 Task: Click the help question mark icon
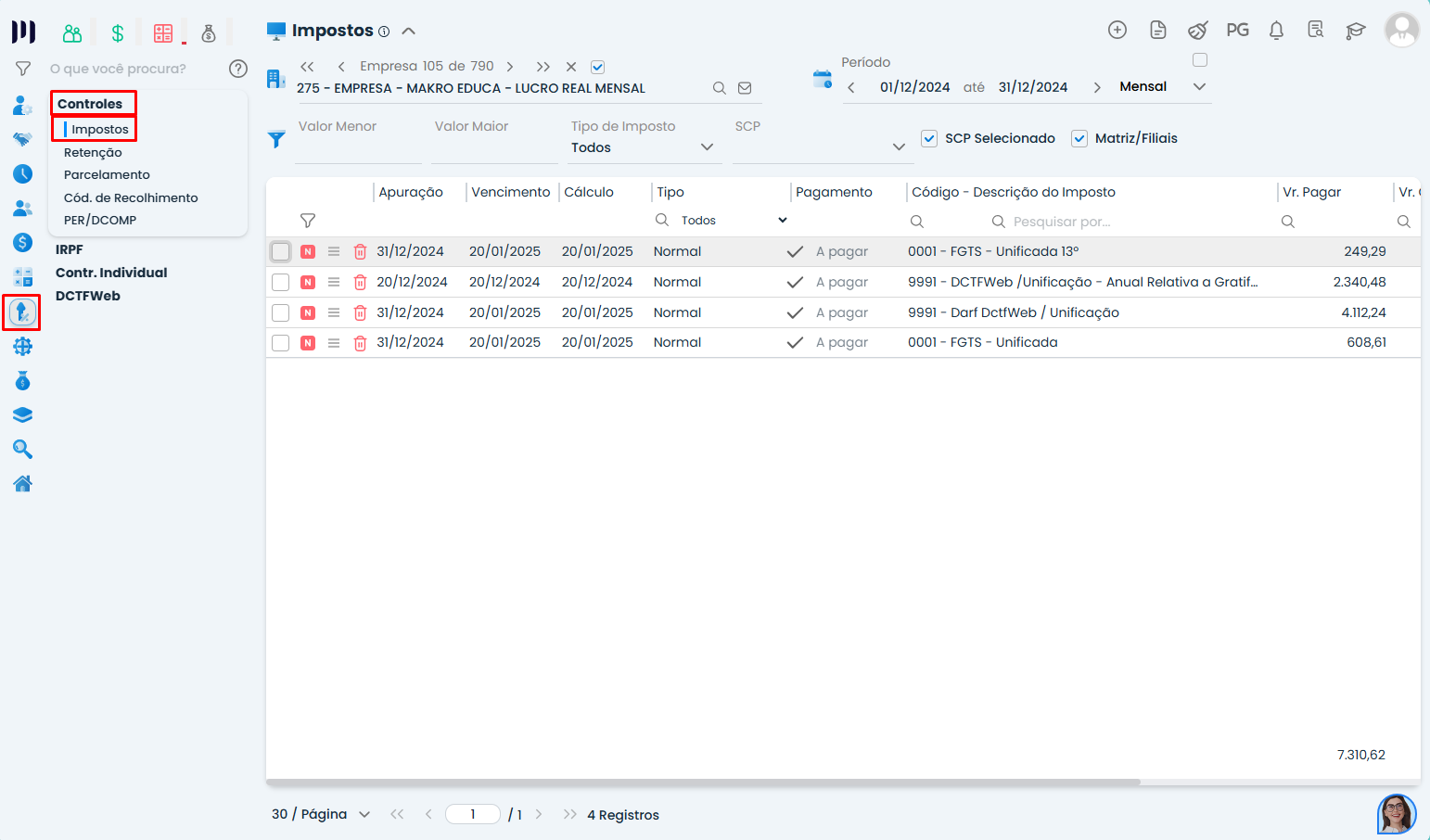click(238, 69)
